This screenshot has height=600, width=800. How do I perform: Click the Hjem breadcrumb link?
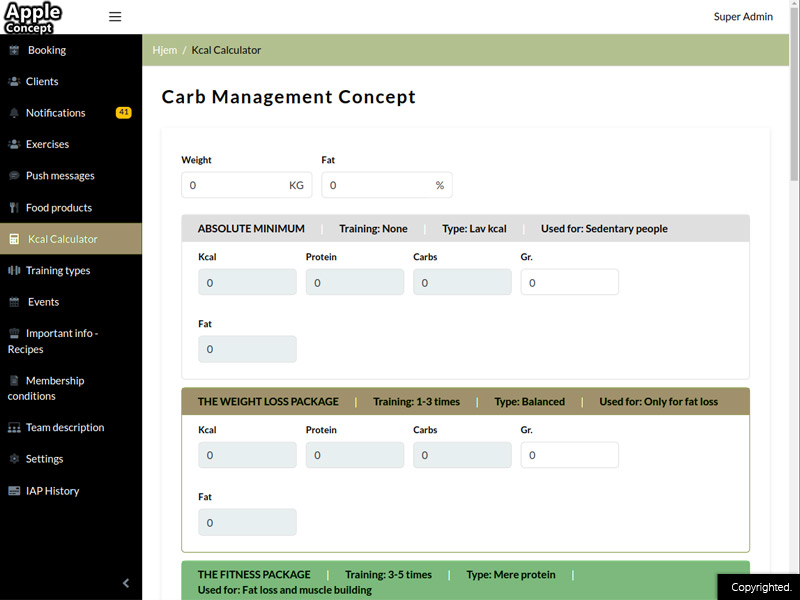coord(165,50)
